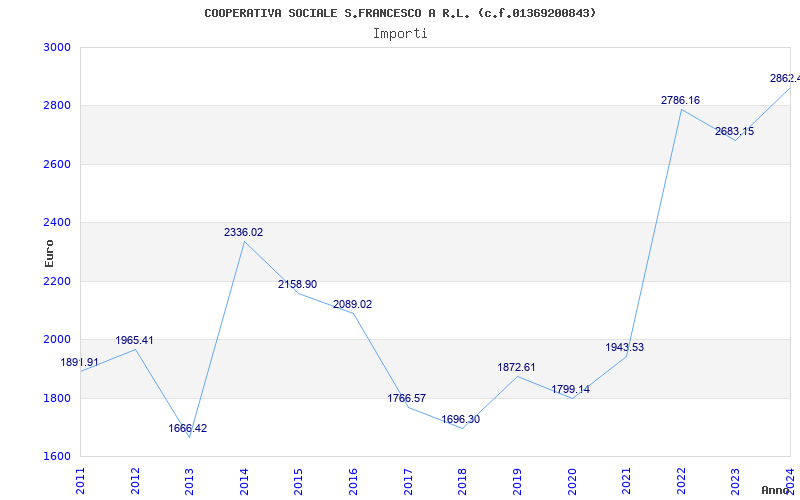The height and width of the screenshot is (500, 800).
Task: Click the Importi subtitle
Action: [x=400, y=34]
